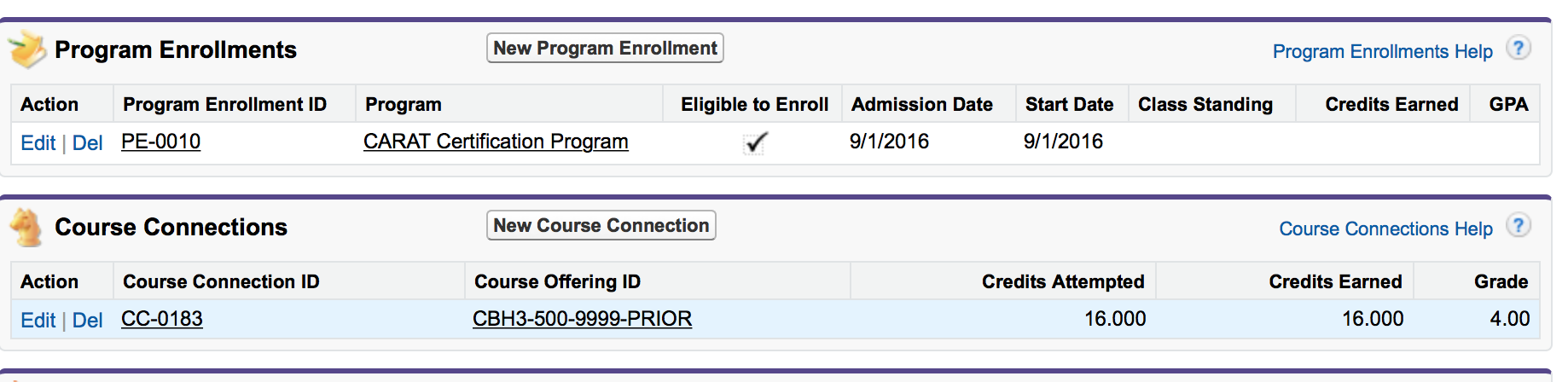Delete the PE-0010 program enrollment
The height and width of the screenshot is (382, 1568).
pos(88,143)
